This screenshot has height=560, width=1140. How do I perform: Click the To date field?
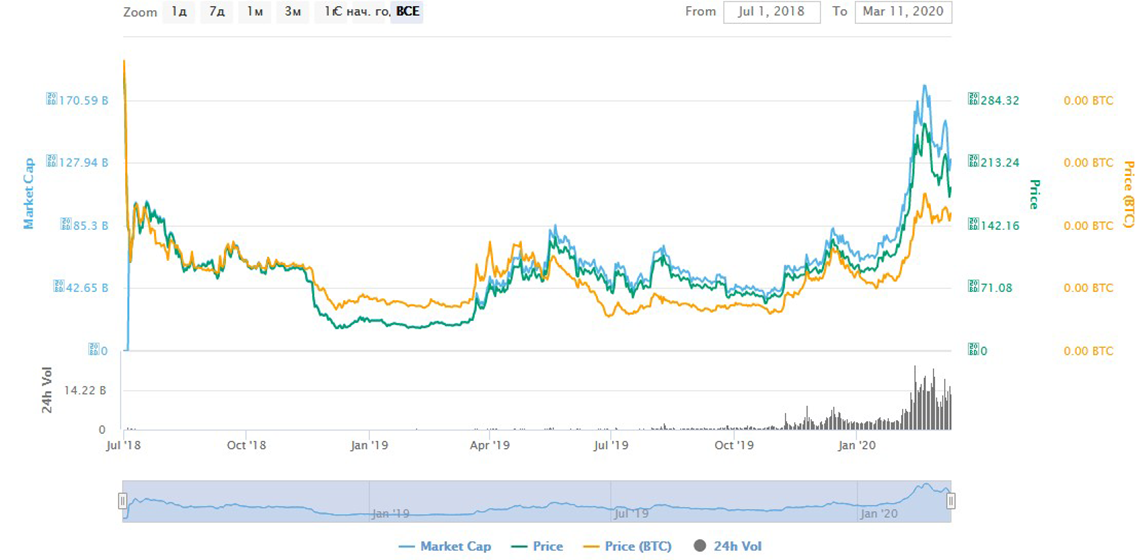[x=903, y=12]
